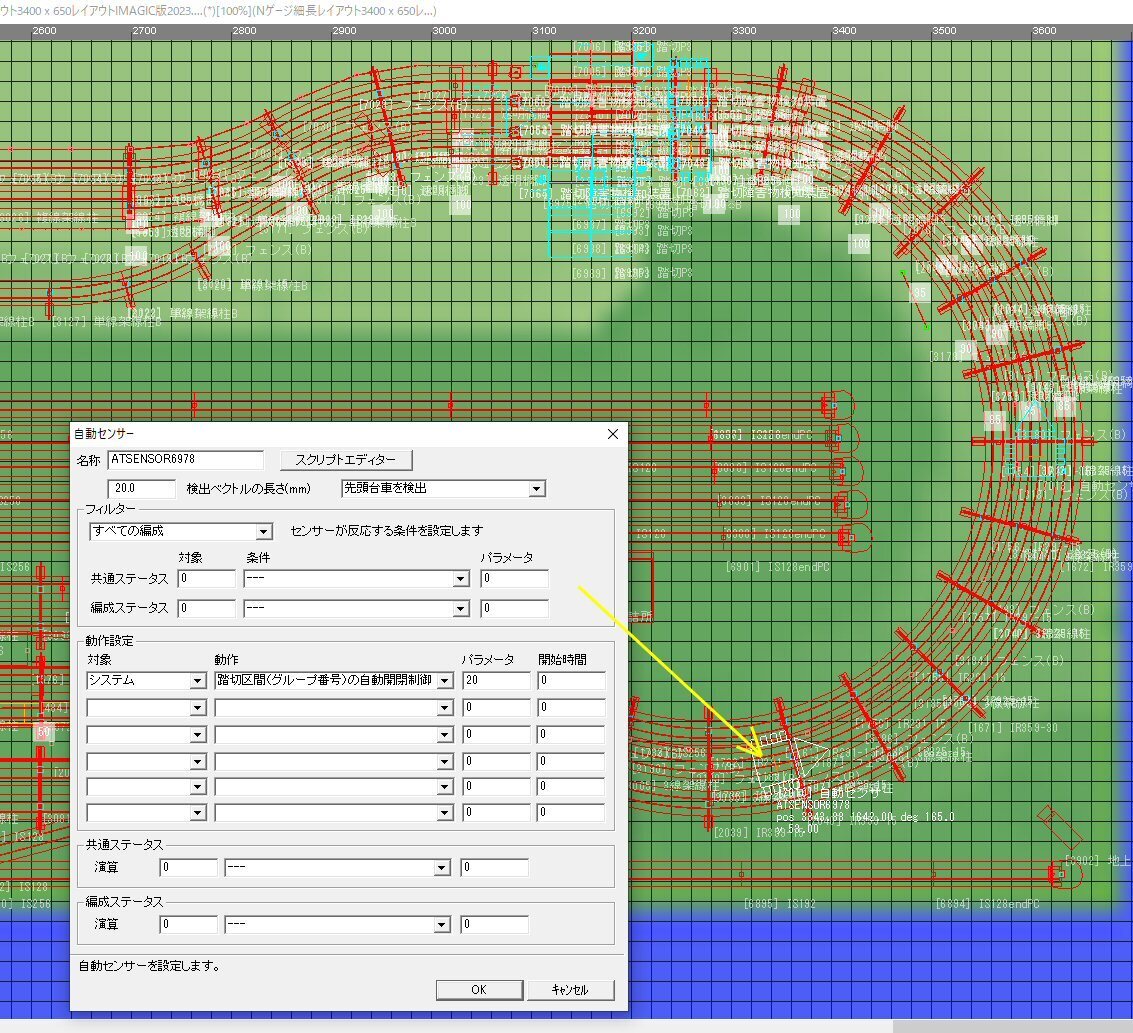This screenshot has height=1033, width=1133.
Task: Open the すべての編成 filter dropdown
Action: tap(264, 531)
